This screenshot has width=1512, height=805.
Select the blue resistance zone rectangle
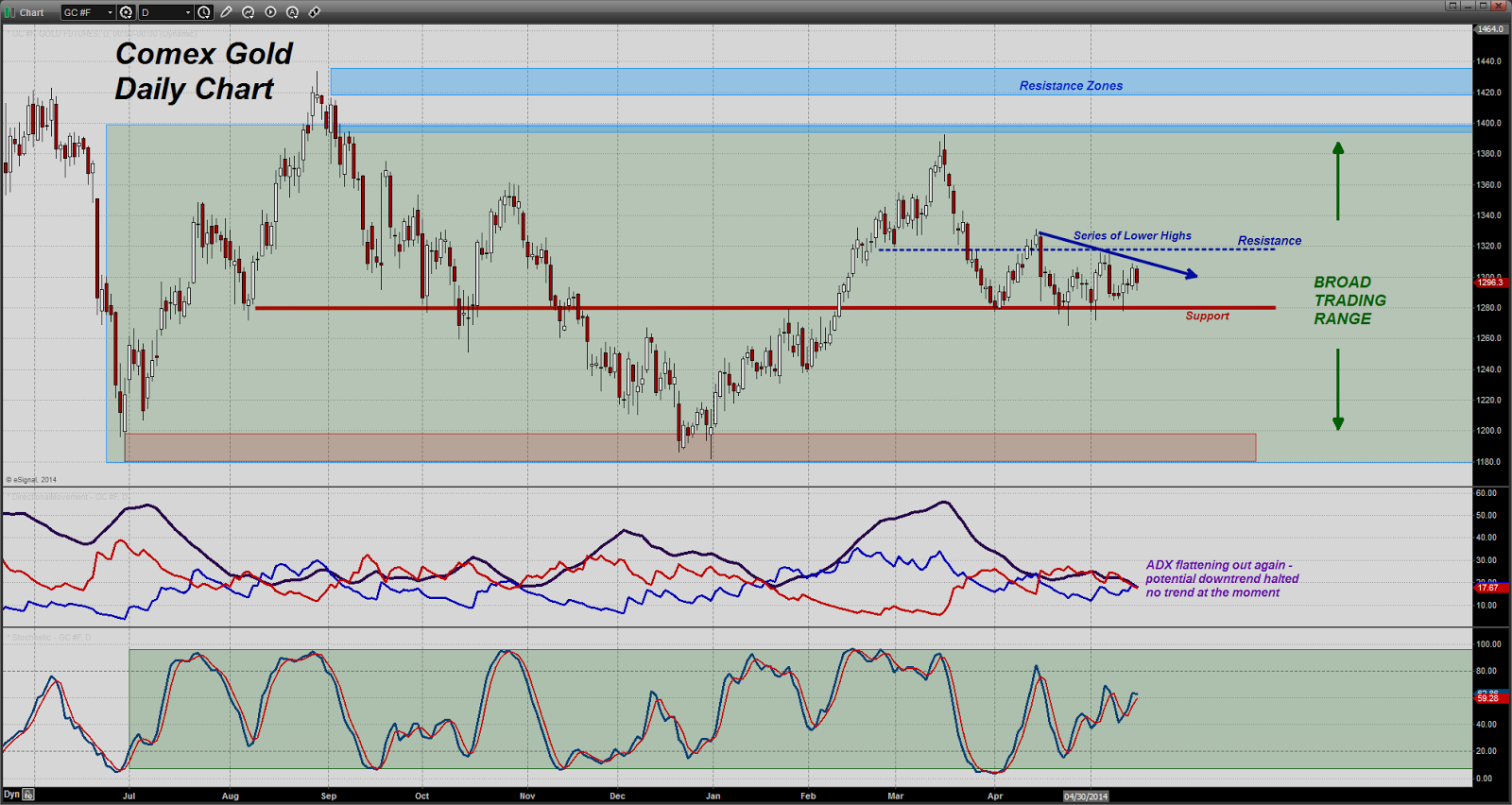click(901, 81)
